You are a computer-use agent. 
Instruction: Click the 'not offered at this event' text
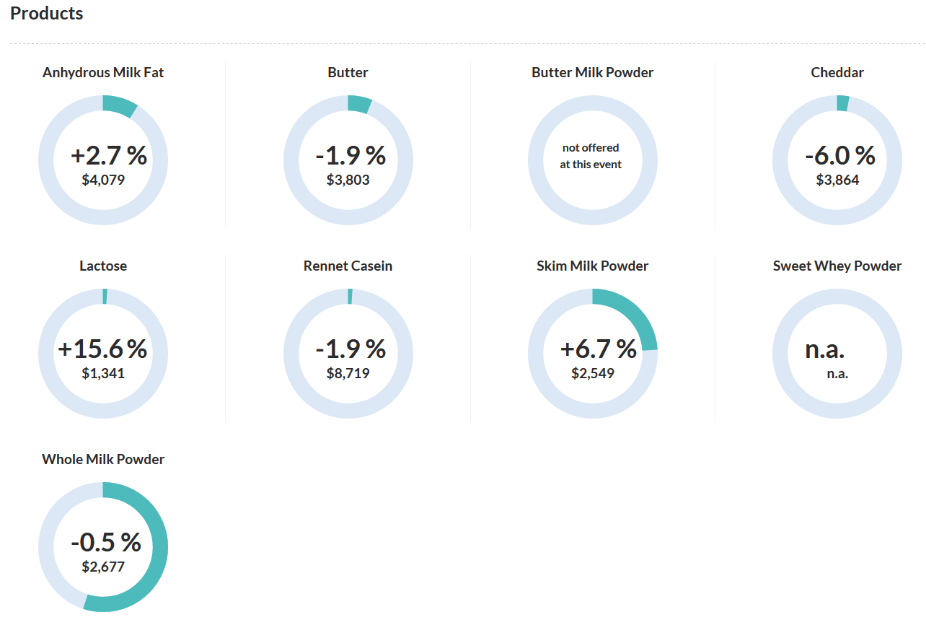click(591, 155)
